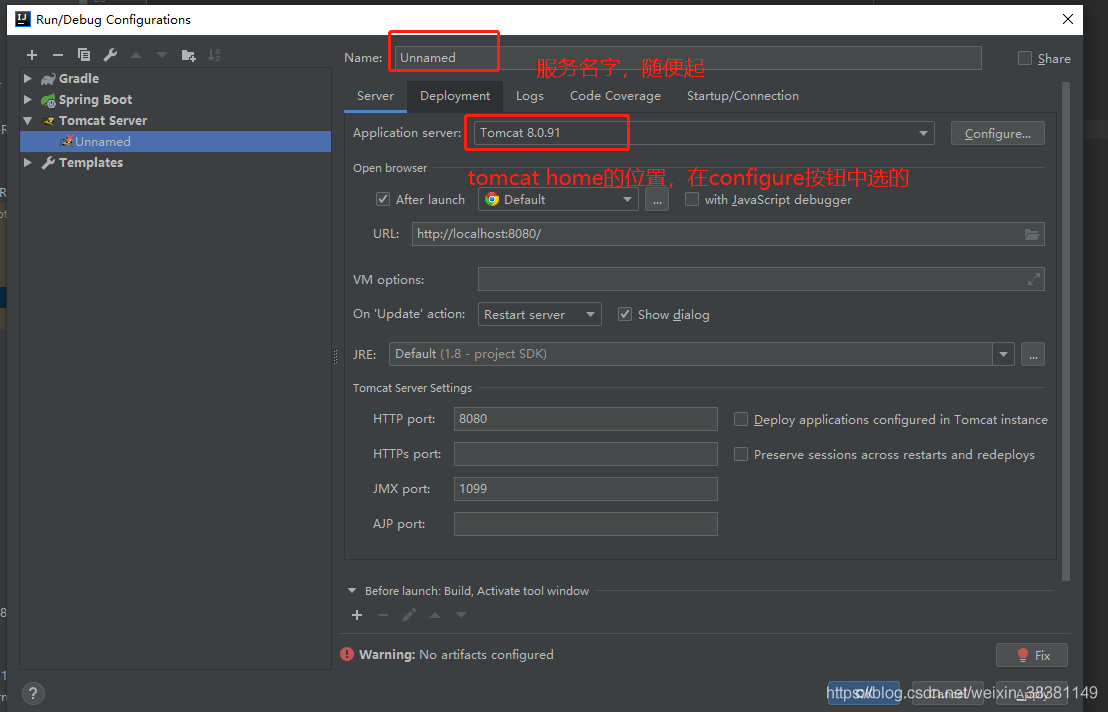
Task: Create a new configuration folder
Action: coord(187,55)
